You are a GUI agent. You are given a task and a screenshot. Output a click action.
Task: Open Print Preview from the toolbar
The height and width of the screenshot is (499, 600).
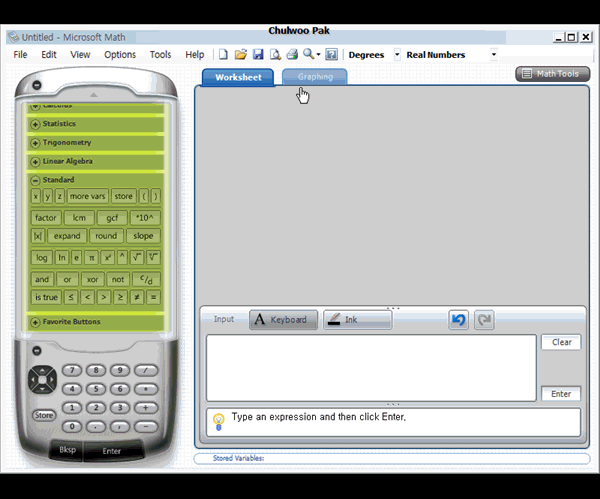coord(276,55)
